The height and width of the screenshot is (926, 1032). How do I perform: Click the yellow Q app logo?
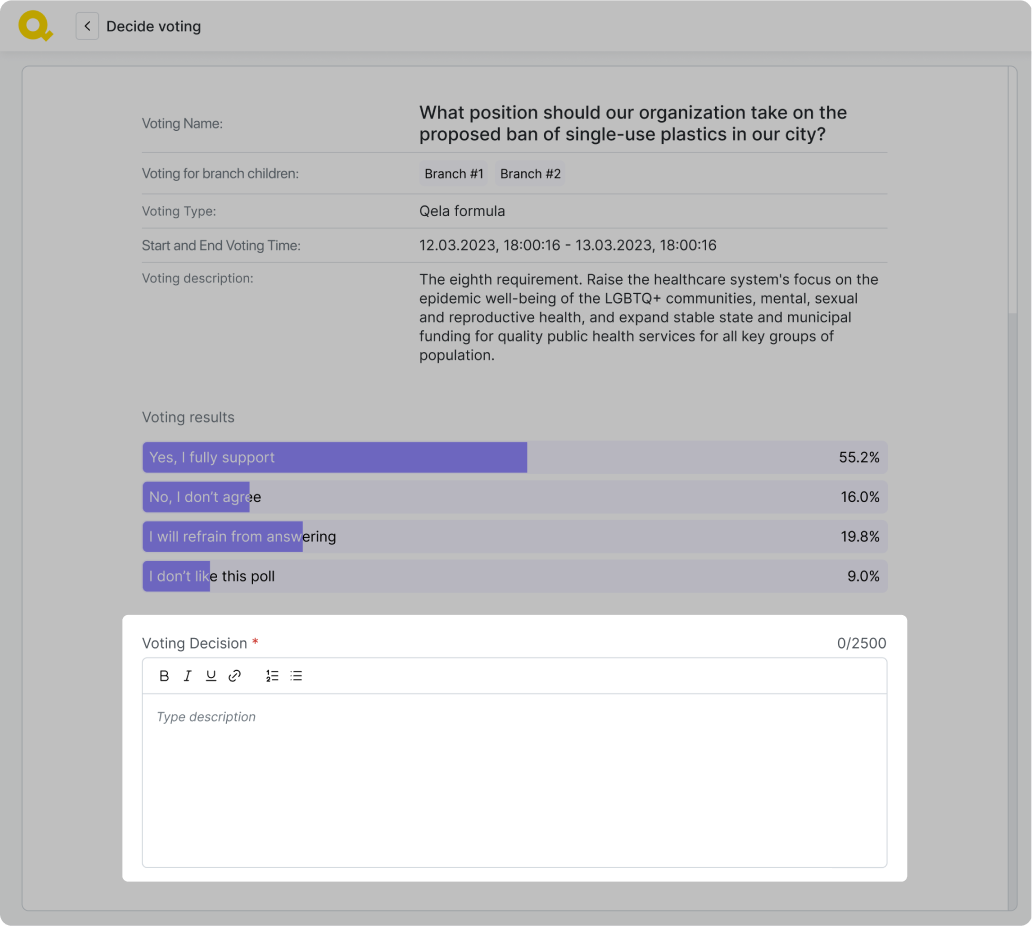(x=35, y=26)
